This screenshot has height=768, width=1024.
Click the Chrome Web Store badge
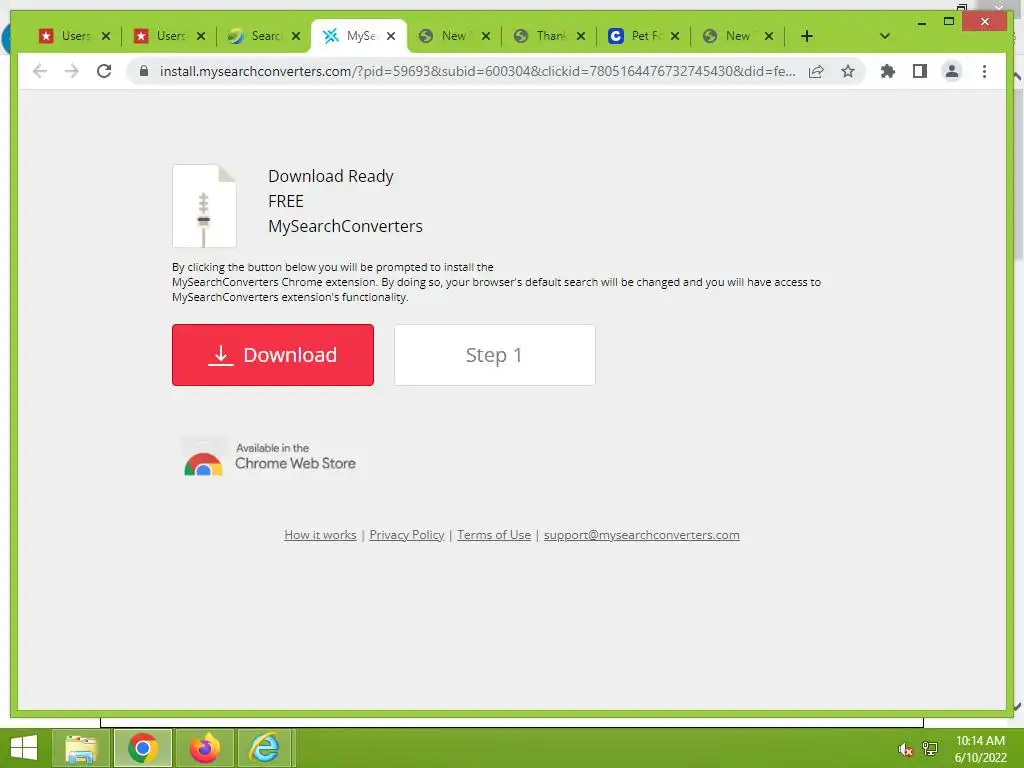pyautogui.click(x=269, y=457)
